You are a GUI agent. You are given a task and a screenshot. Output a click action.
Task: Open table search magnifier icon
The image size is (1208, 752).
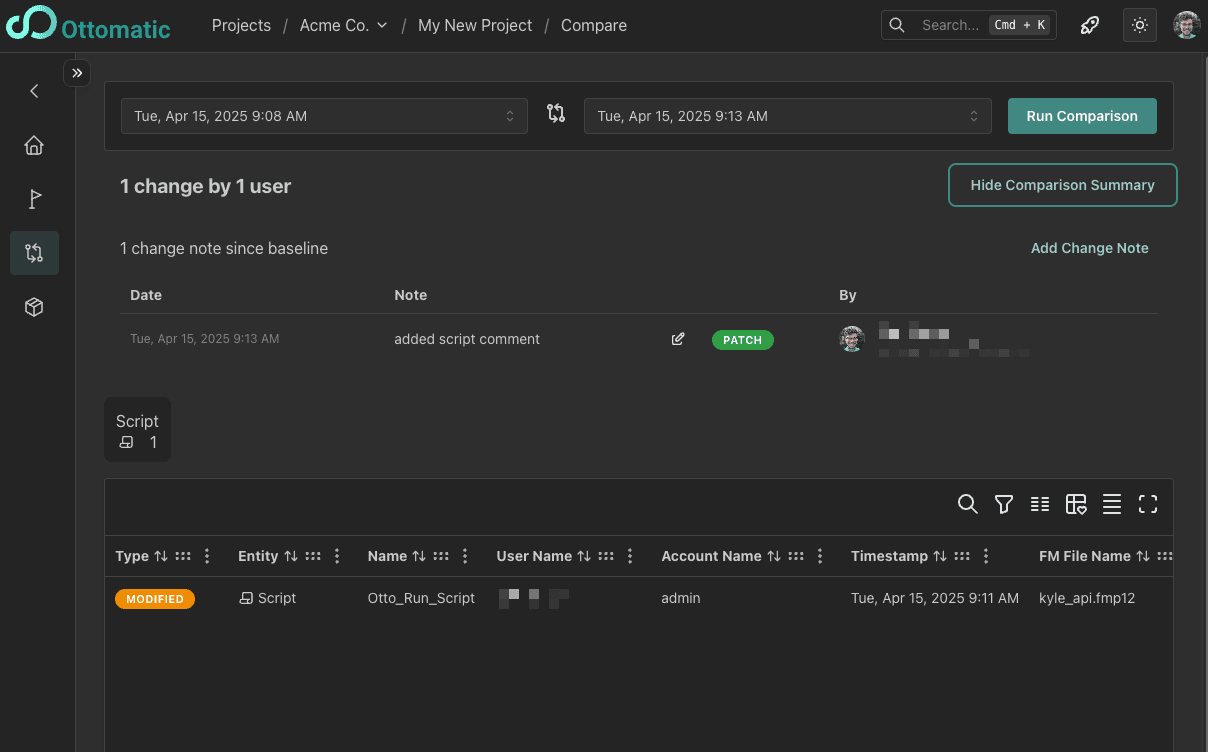tap(967, 504)
